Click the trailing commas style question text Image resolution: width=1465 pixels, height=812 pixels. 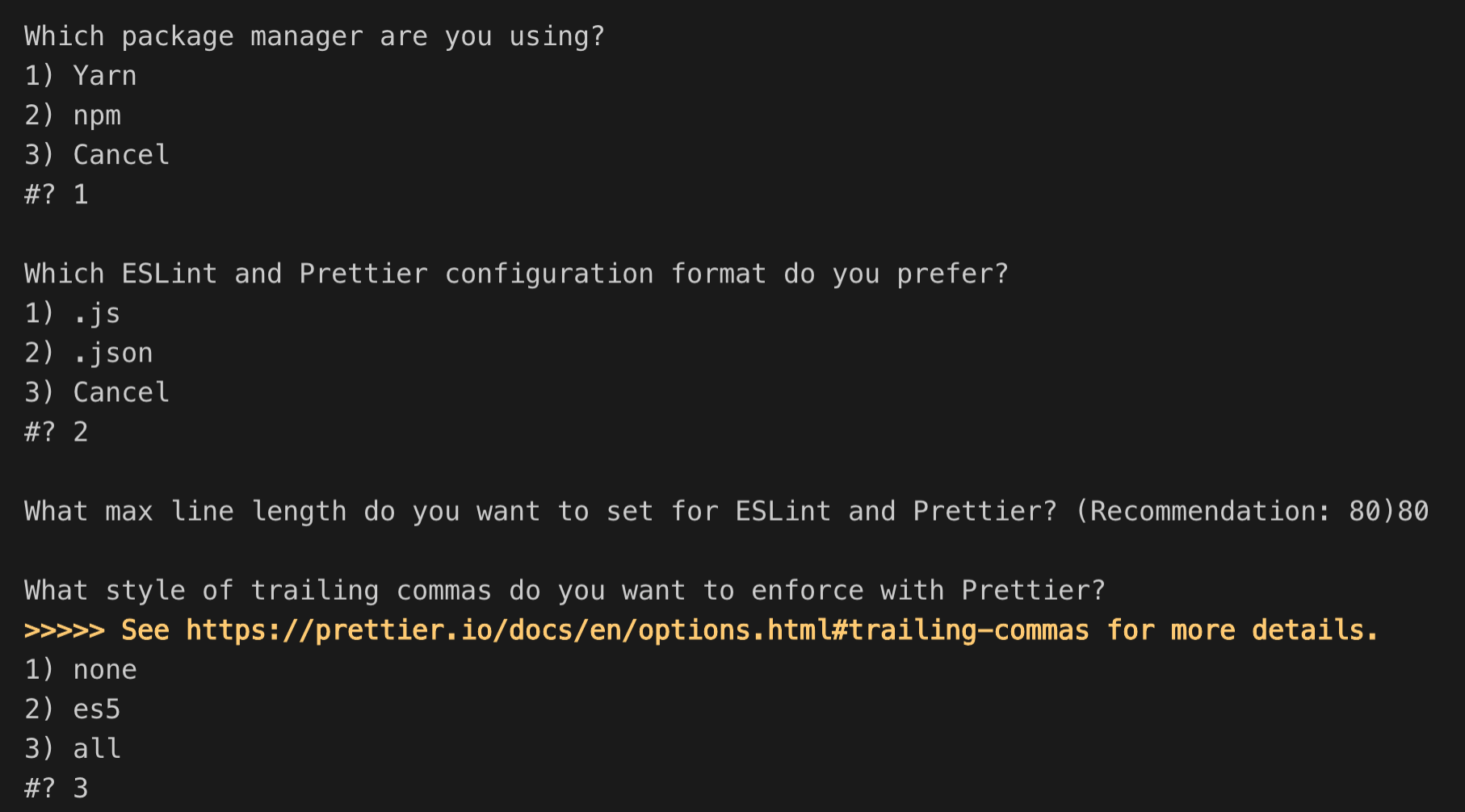pyautogui.click(x=564, y=590)
